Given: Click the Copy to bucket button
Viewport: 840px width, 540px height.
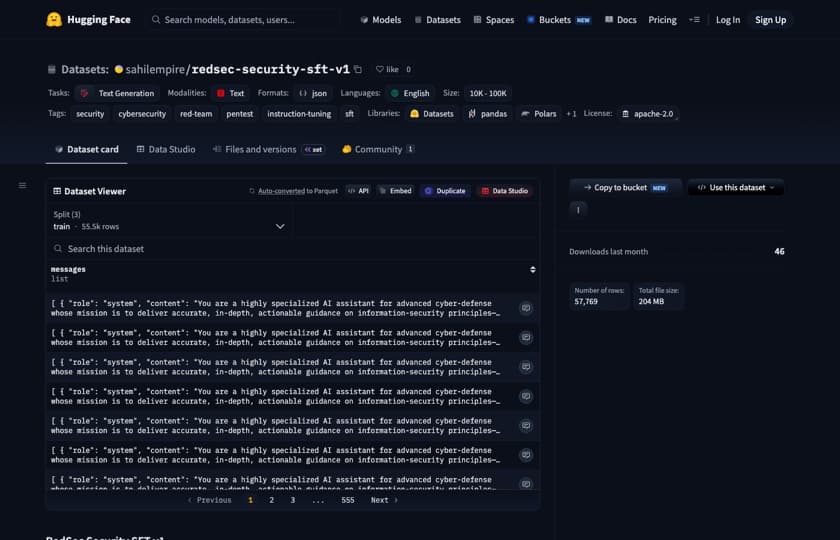Looking at the screenshot, I should click(x=625, y=188).
